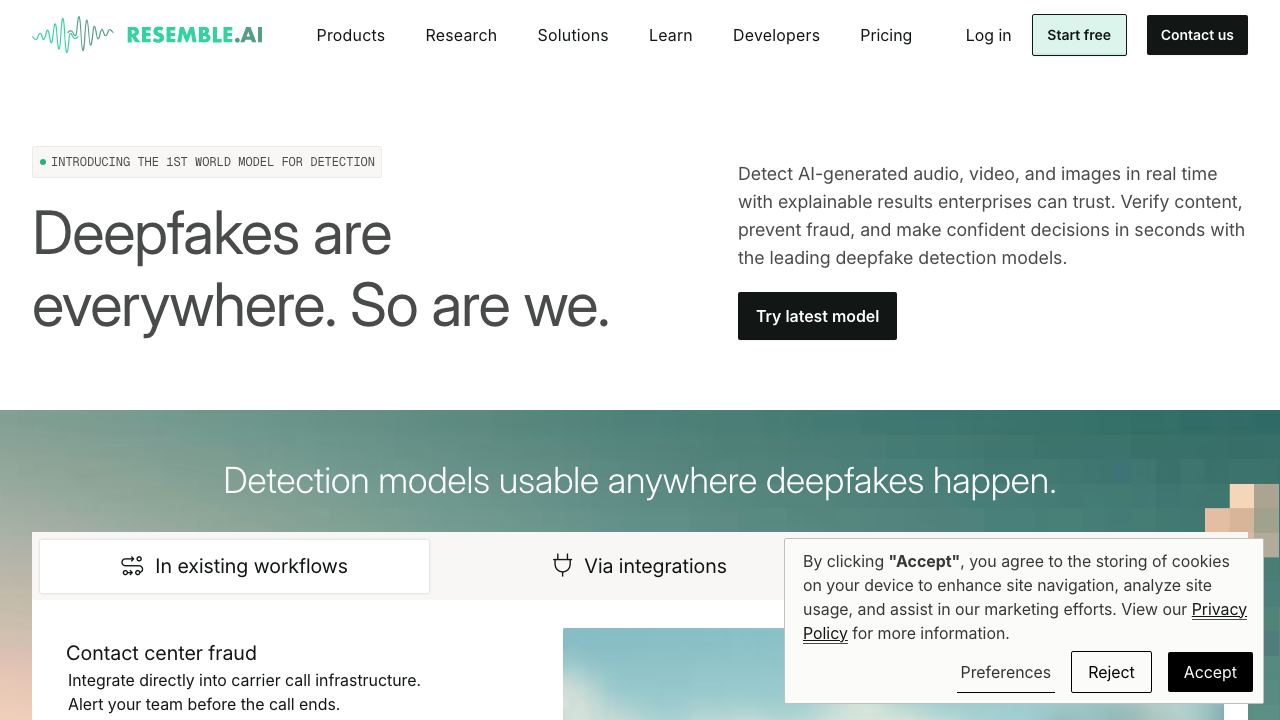This screenshot has width=1280, height=720.
Task: Open the Products menu
Action: [351, 35]
